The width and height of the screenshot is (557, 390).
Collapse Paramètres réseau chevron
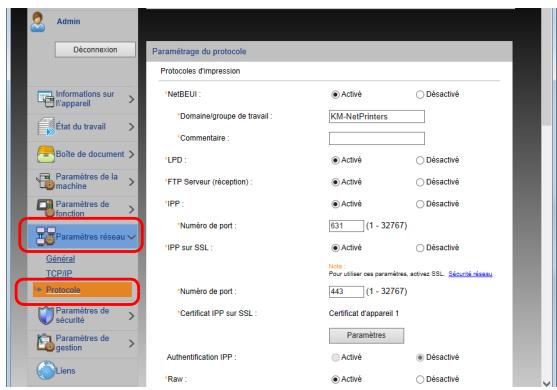pos(131,237)
